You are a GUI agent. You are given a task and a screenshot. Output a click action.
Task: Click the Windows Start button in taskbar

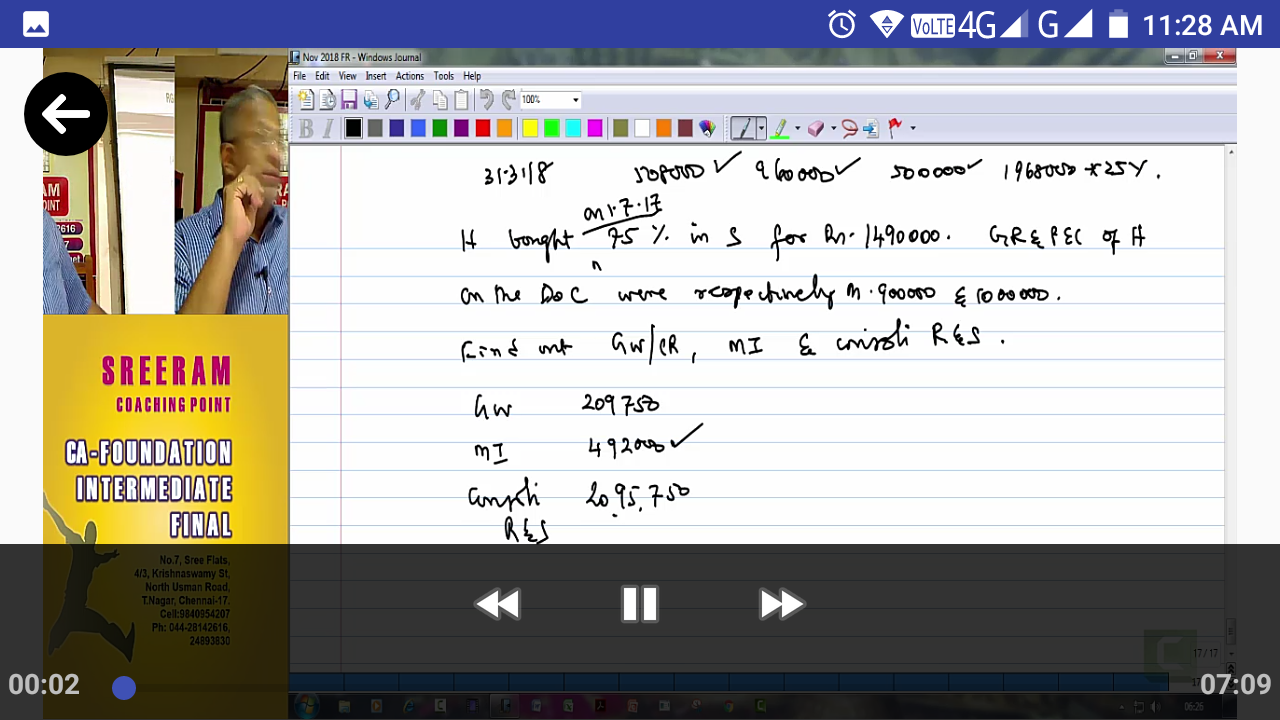pyautogui.click(x=305, y=706)
